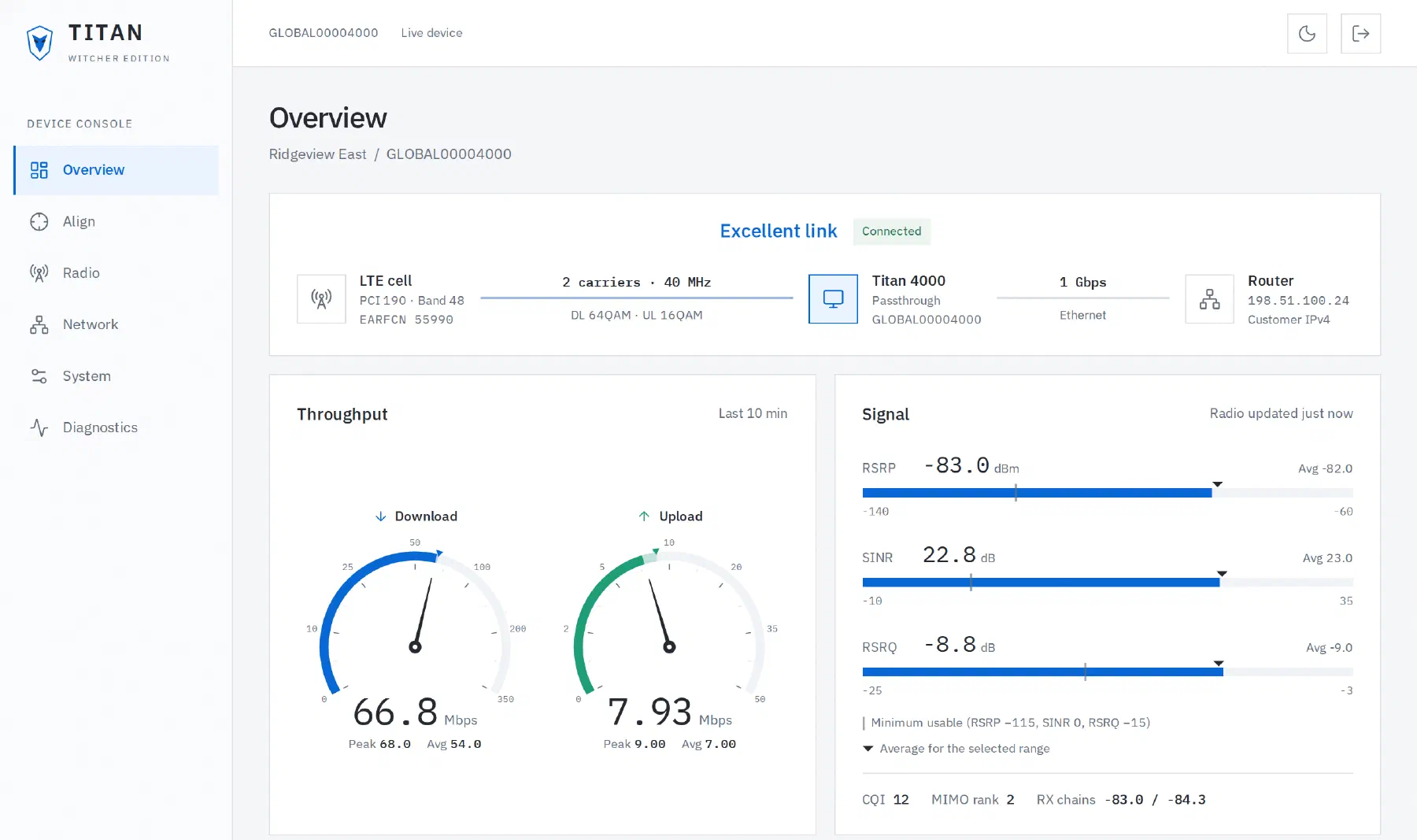1417x840 pixels.
Task: Click the LTE cell tower icon
Action: click(321, 299)
